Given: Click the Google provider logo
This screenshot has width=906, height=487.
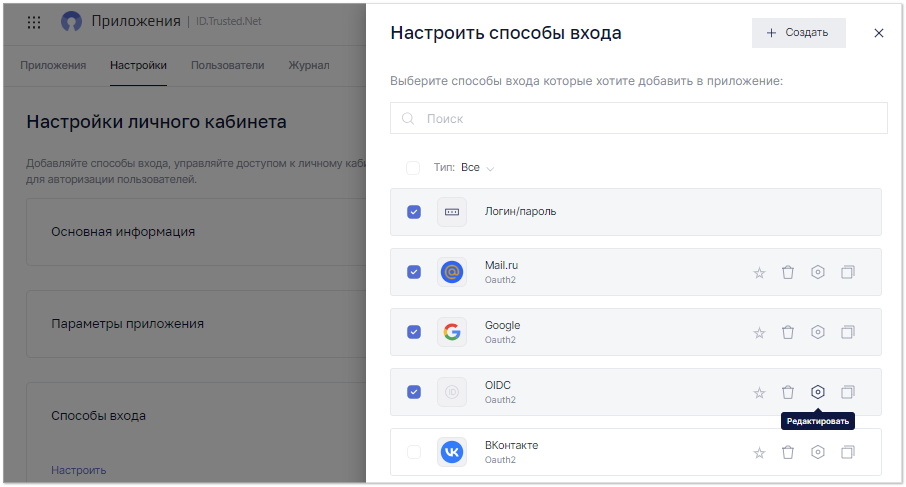Looking at the screenshot, I should pos(452,332).
